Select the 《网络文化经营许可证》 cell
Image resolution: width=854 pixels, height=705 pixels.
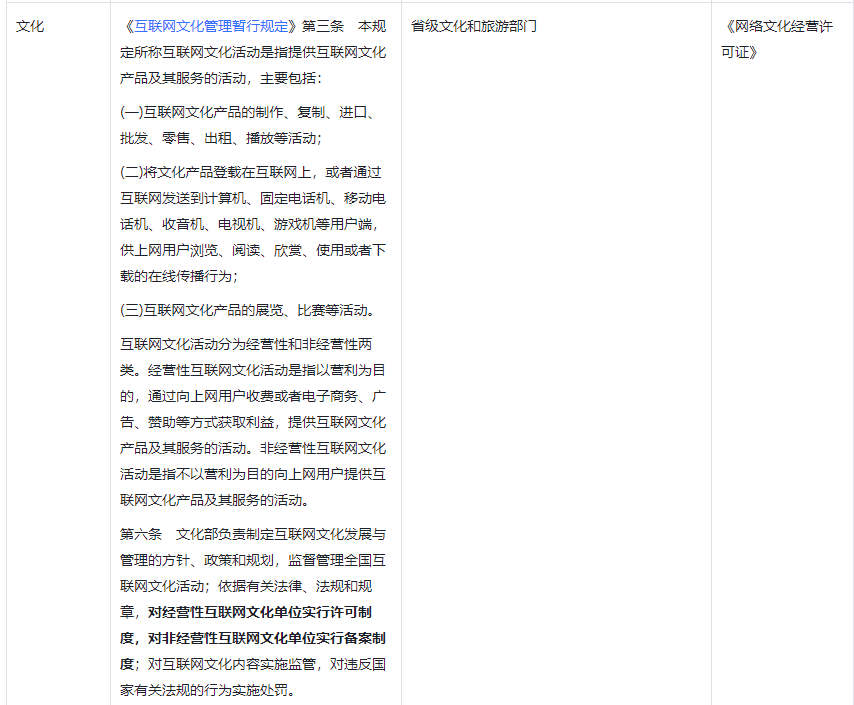[x=779, y=40]
